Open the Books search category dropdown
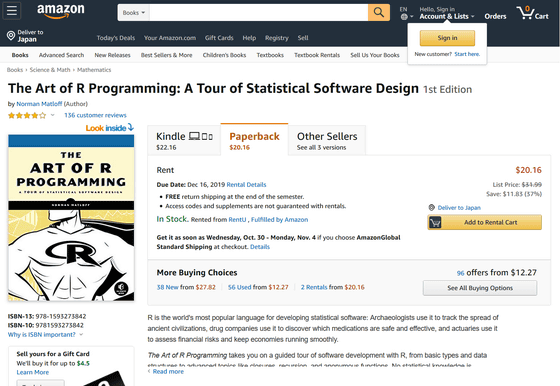The height and width of the screenshot is (386, 560). click(134, 12)
